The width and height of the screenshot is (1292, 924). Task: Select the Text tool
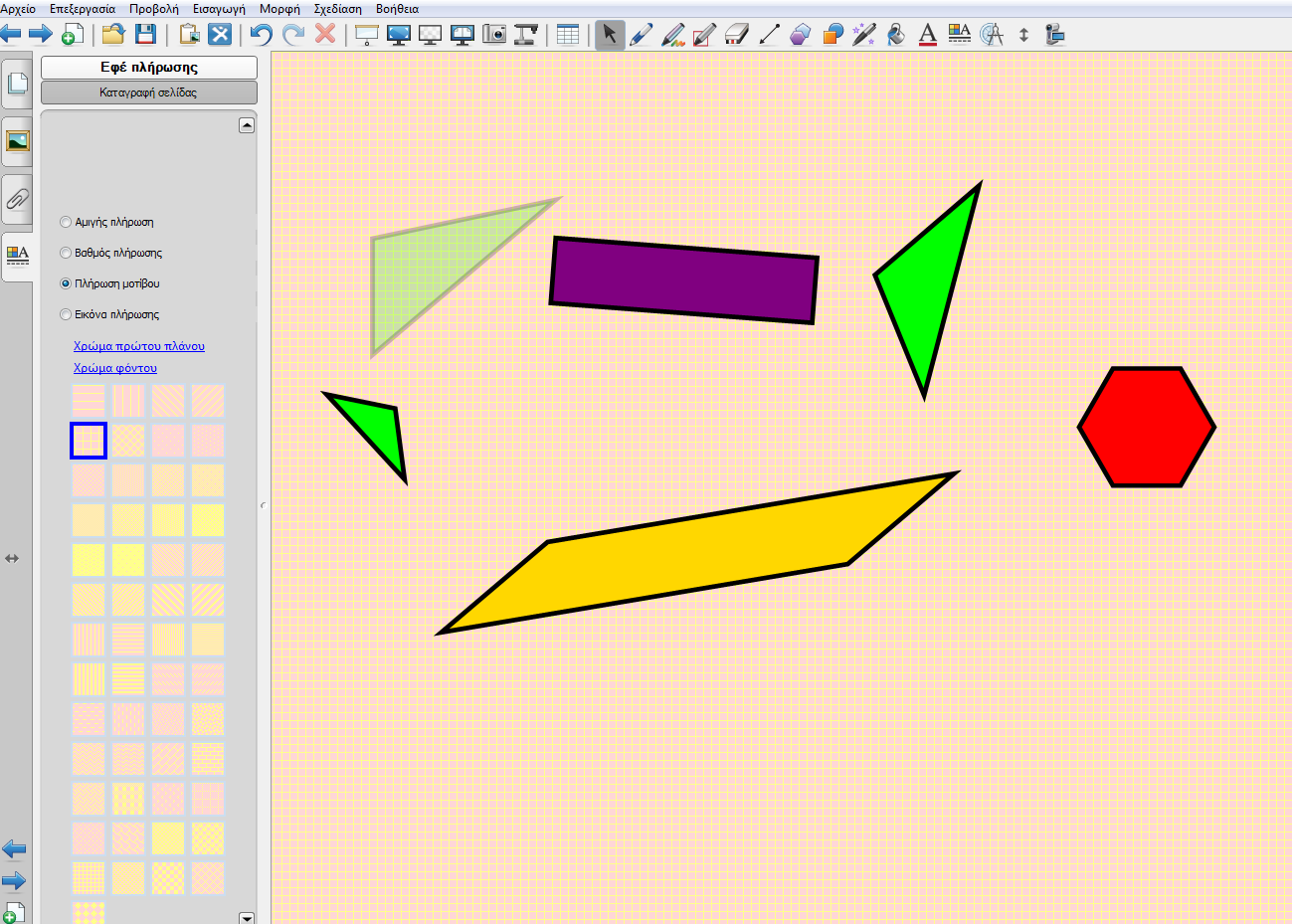tap(928, 35)
